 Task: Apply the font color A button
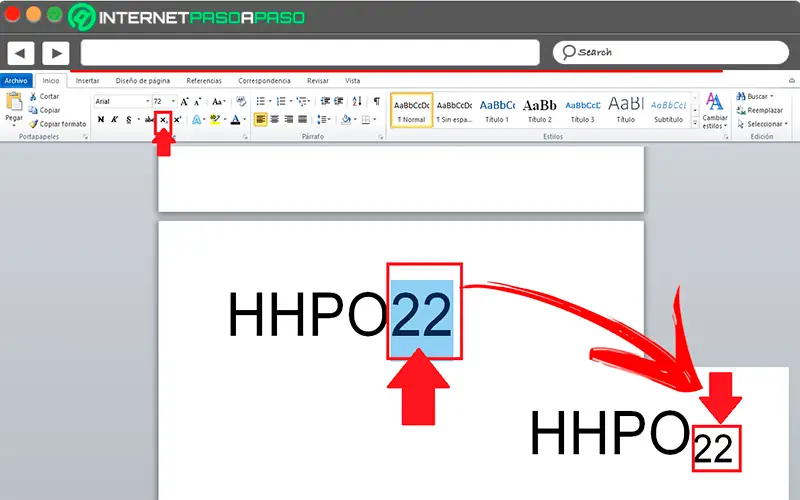pyautogui.click(x=235, y=119)
